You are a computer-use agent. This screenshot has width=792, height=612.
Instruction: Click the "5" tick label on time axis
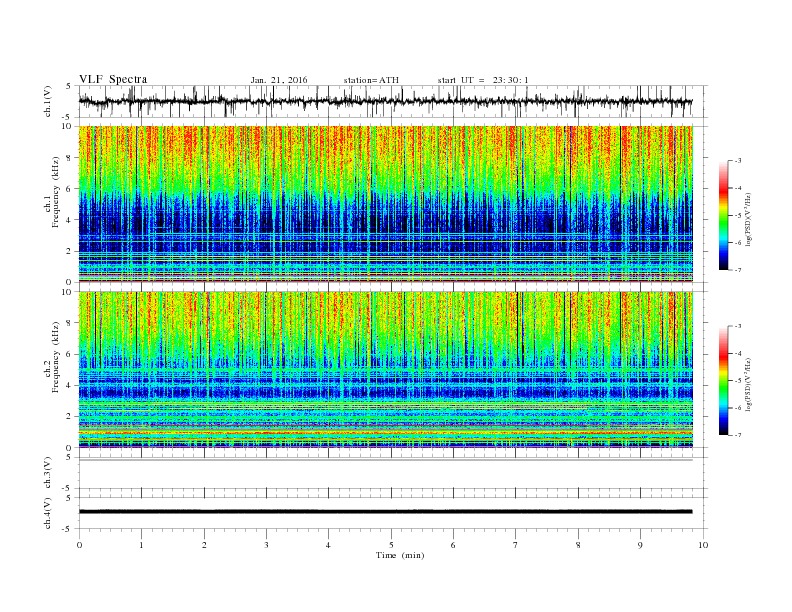(391, 545)
